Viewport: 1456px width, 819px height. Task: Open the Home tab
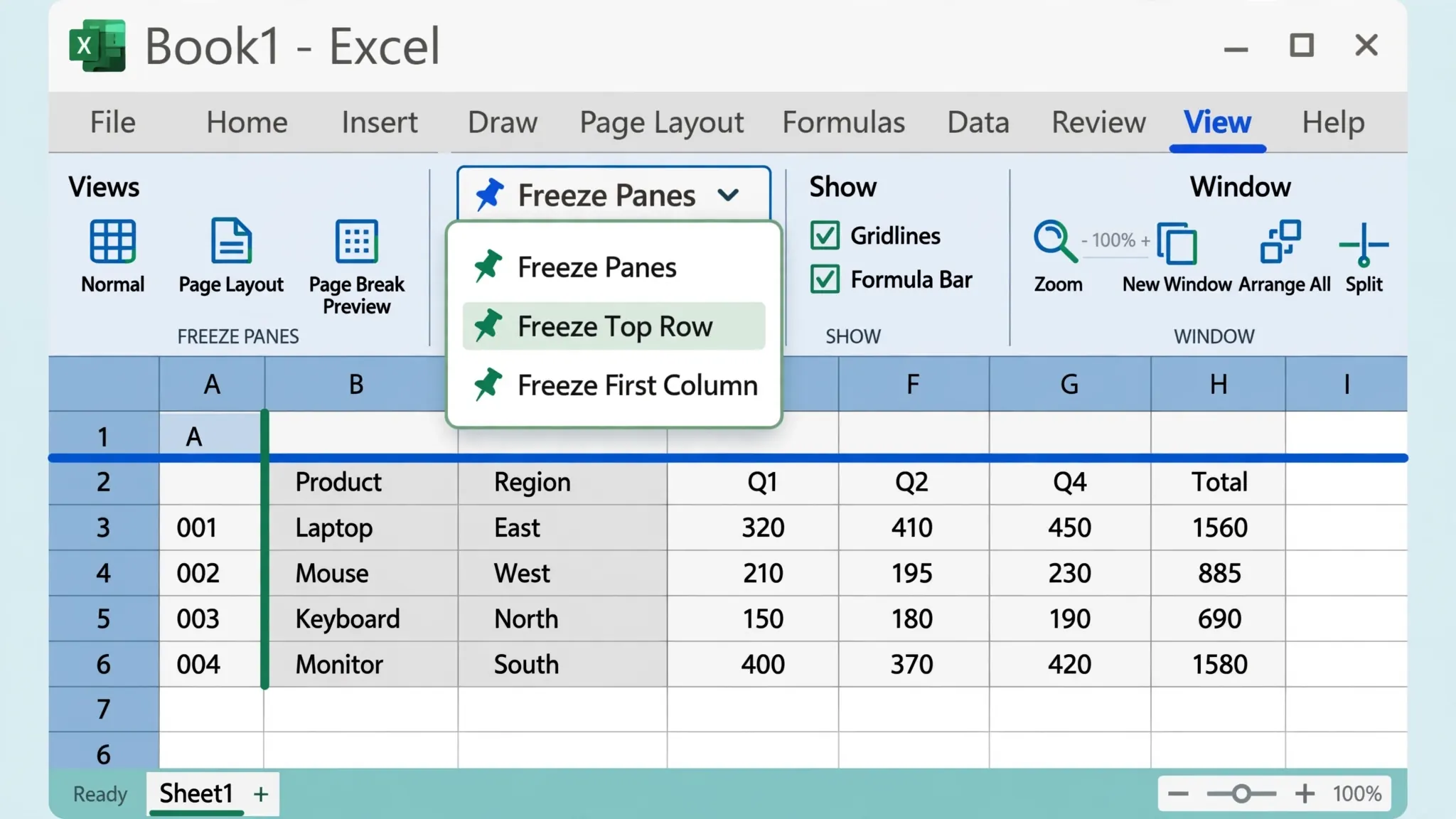(247, 122)
